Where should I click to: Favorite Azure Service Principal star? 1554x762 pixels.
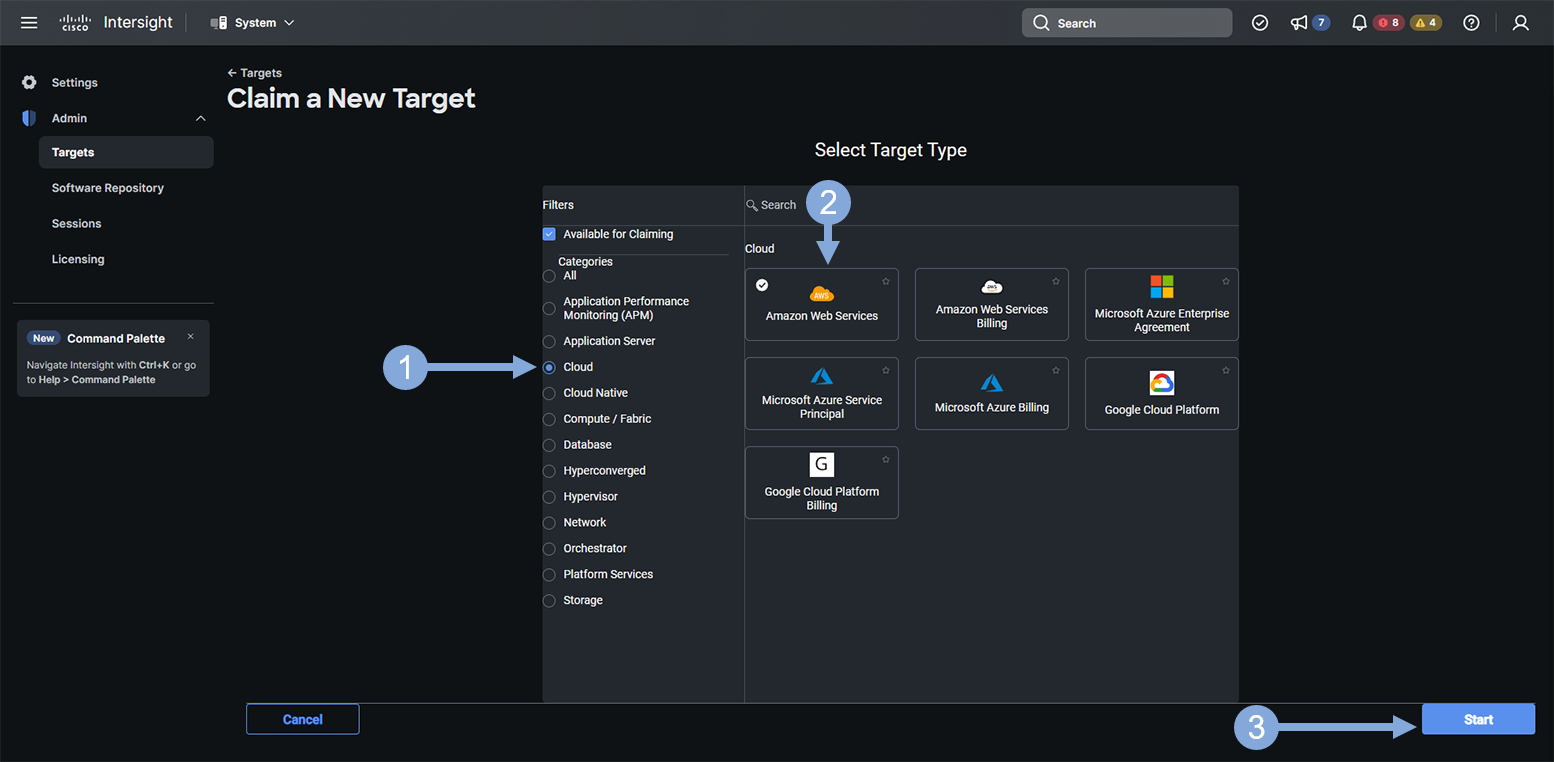[886, 370]
